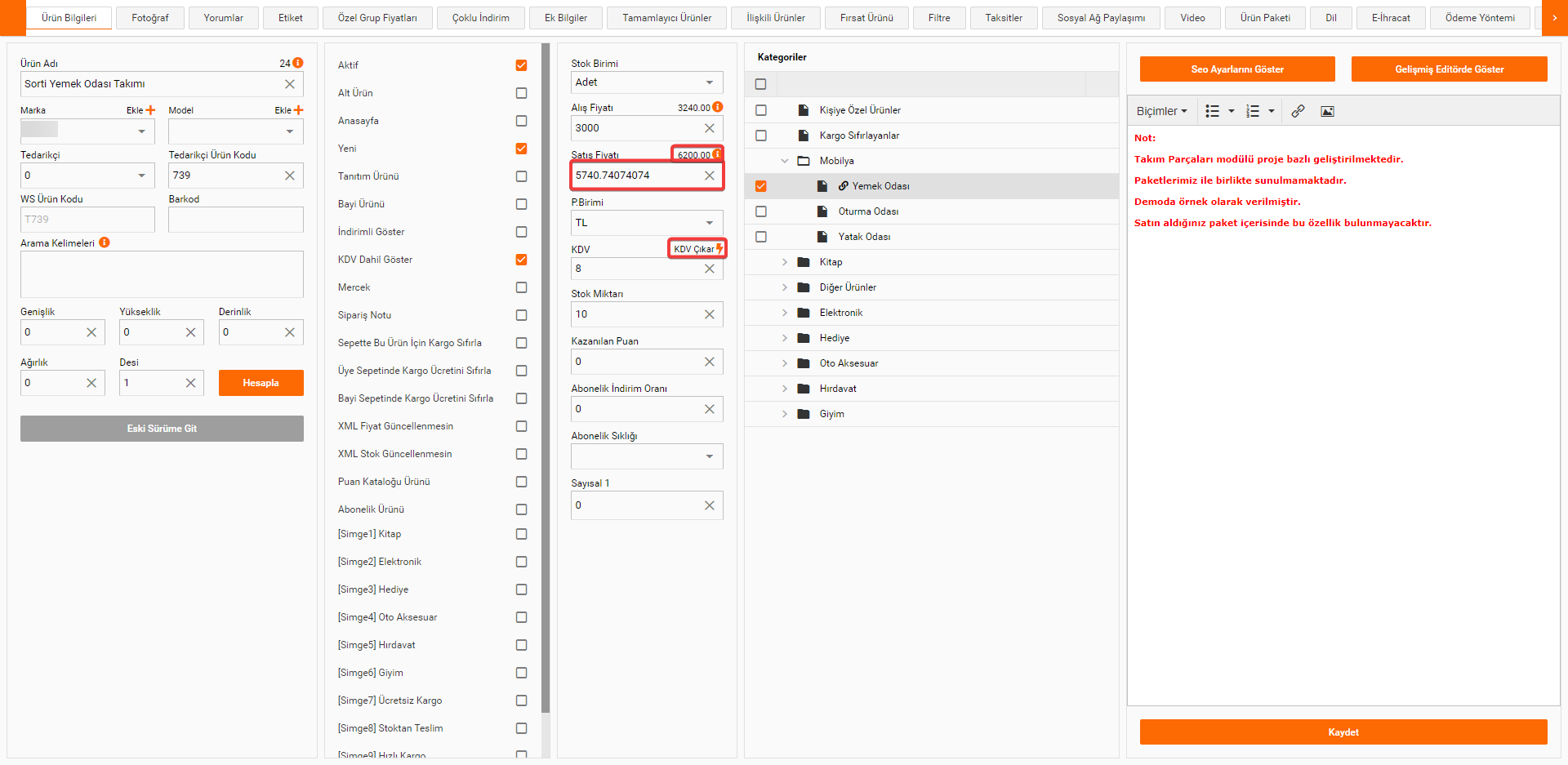The image size is (1568, 765).
Task: Insert an image in the editor
Action: pos(1328,111)
